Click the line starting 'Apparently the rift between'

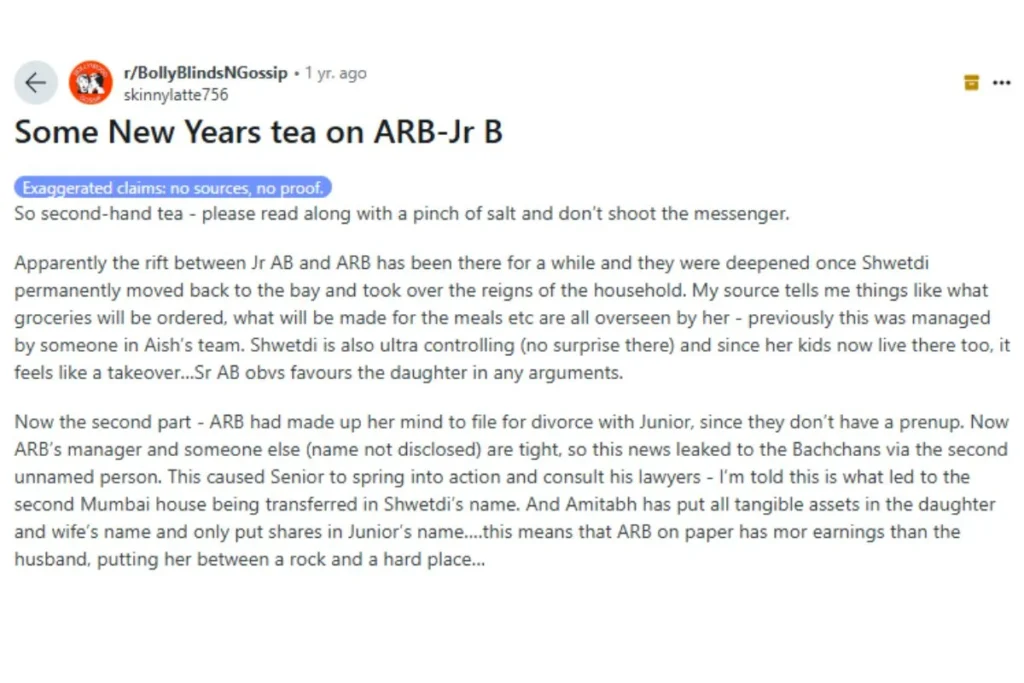coord(472,262)
